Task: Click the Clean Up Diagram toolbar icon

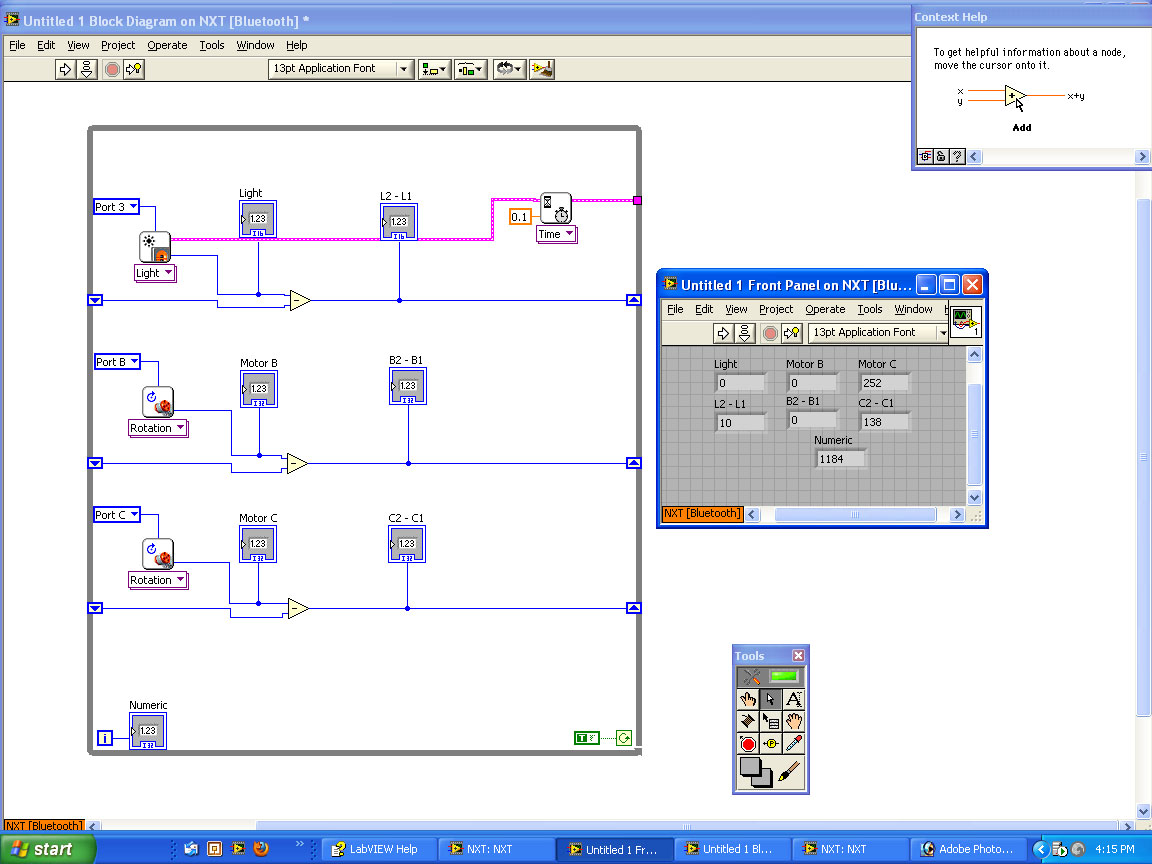Action: [543, 69]
